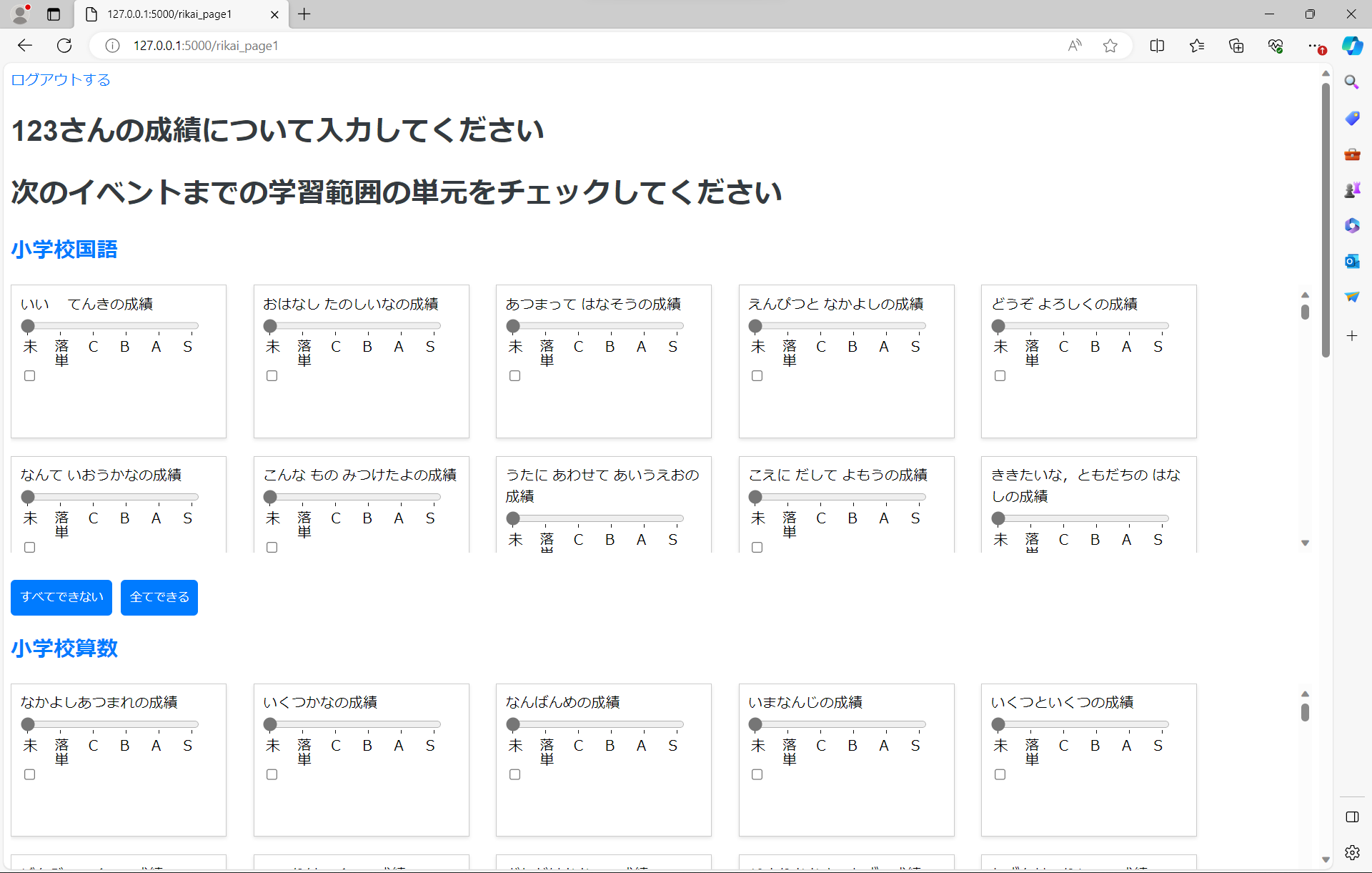
Task: Click Read aloud icon in address bar
Action: click(x=1074, y=46)
